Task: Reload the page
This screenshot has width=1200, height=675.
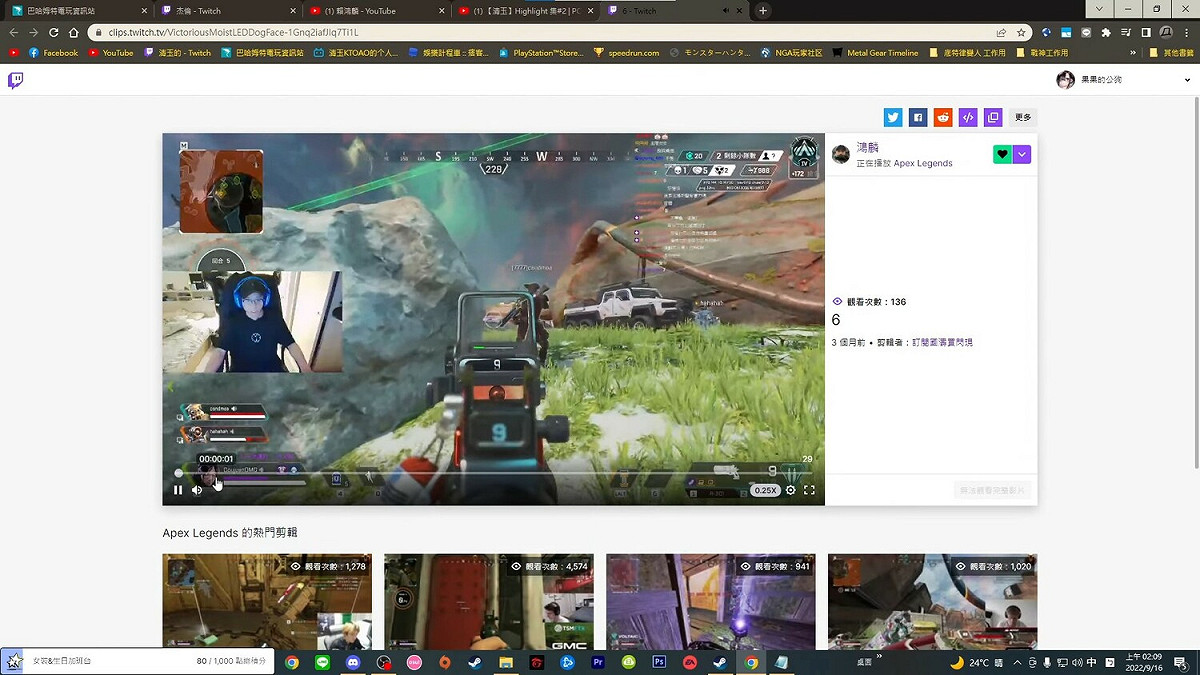Action: 53,32
